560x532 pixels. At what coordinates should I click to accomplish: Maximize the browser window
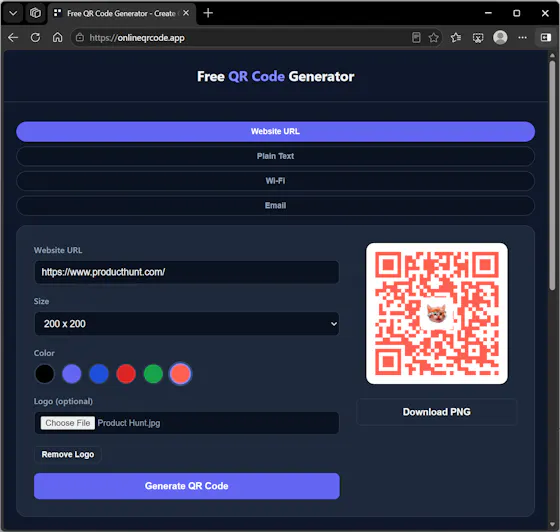pyautogui.click(x=516, y=13)
